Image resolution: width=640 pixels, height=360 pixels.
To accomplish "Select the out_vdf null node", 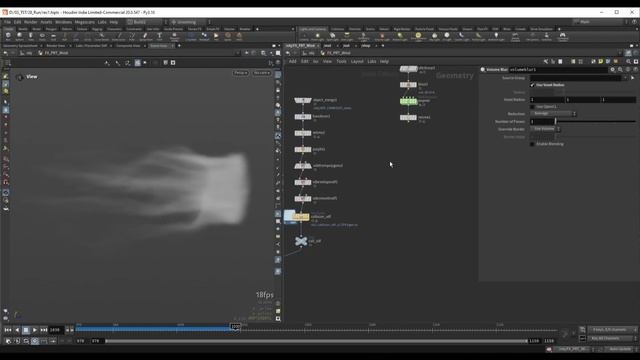I will click(301, 241).
